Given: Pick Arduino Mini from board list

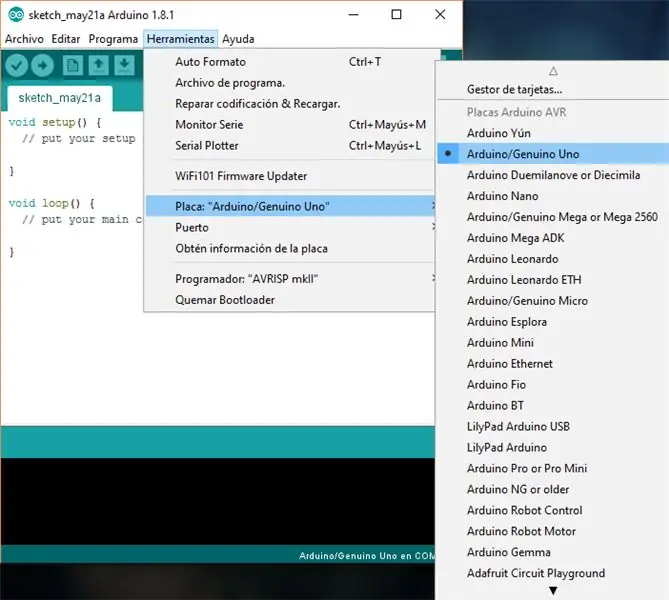Looking at the screenshot, I should tap(553, 343).
